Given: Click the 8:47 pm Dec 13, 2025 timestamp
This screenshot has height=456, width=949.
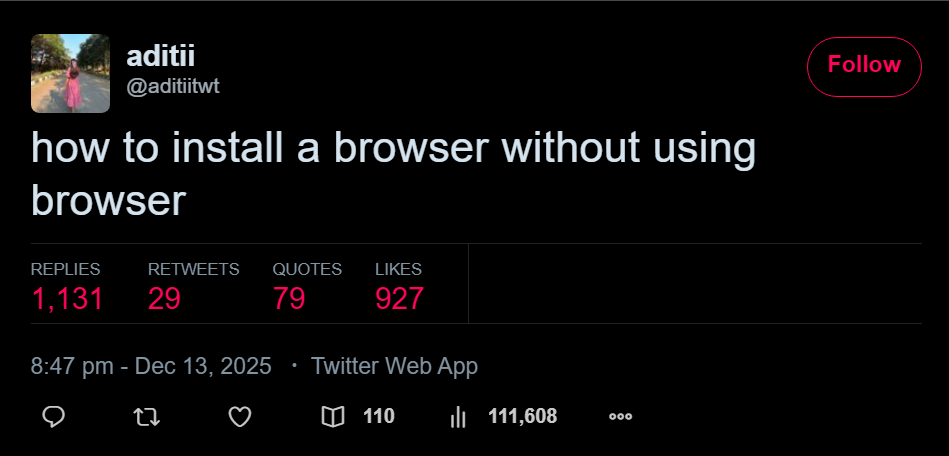Looking at the screenshot, I should (151, 366).
